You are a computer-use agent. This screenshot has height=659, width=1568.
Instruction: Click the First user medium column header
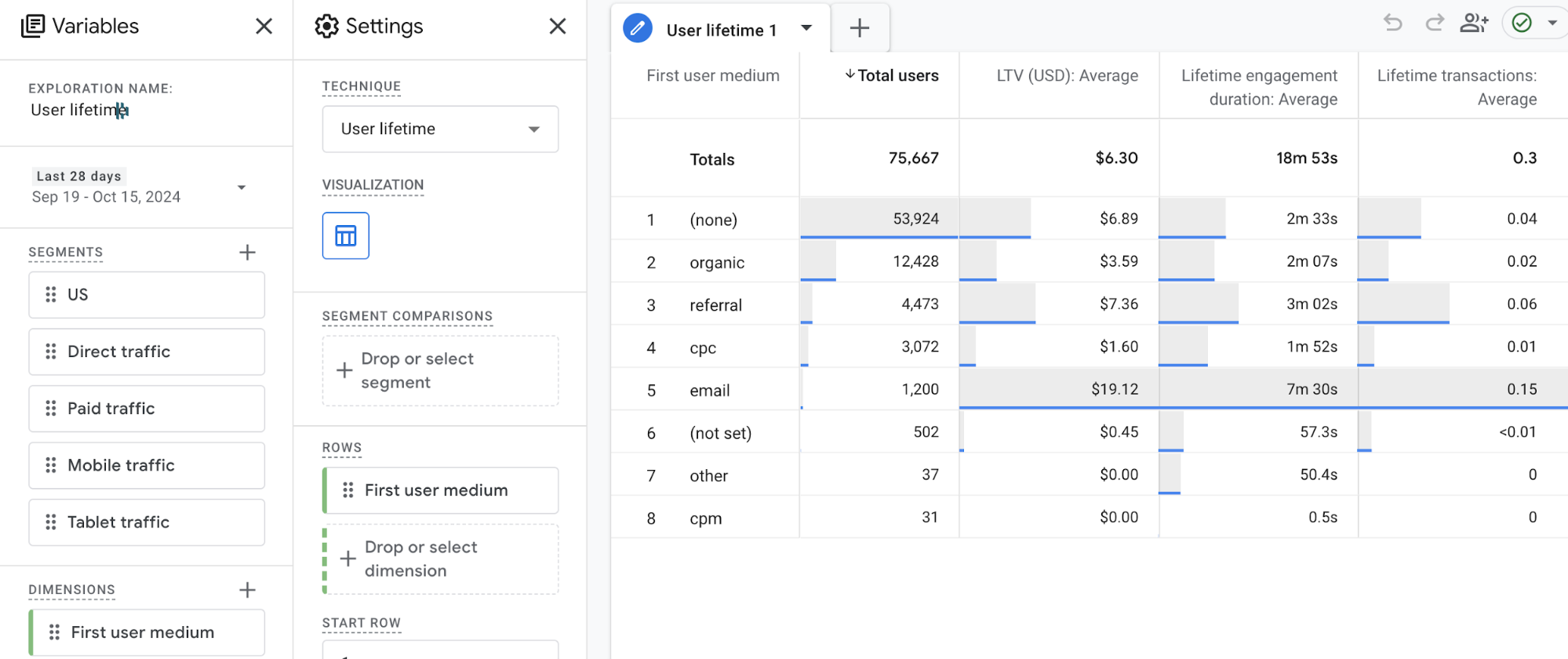(x=713, y=76)
